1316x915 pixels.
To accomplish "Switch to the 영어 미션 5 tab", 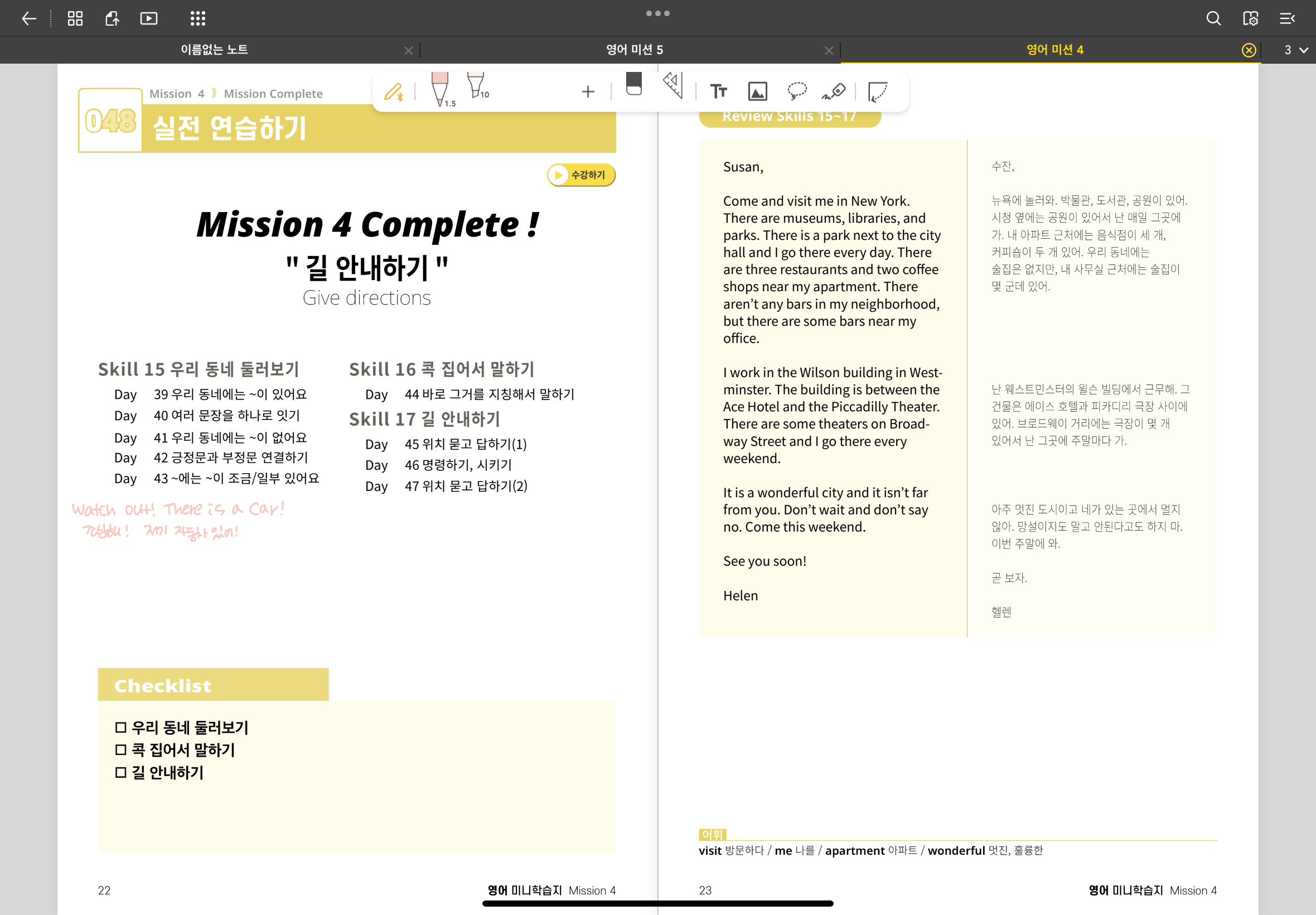I will (x=634, y=50).
